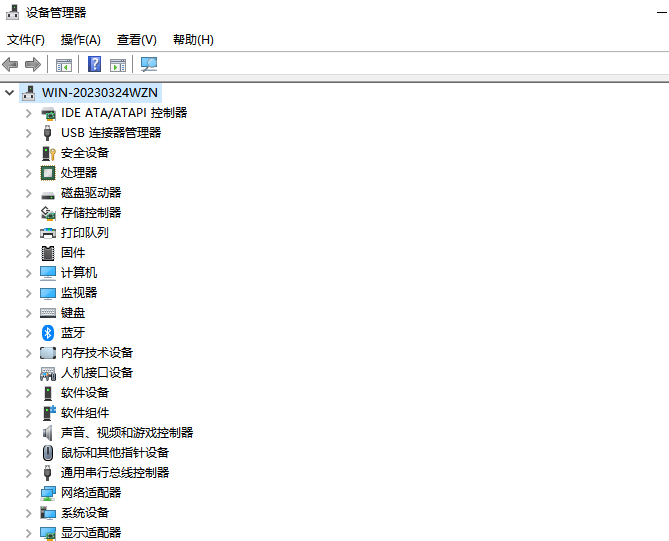Viewport: 669px width, 541px height.
Task: Click the 键盘 keyboard icon
Action: click(x=48, y=313)
